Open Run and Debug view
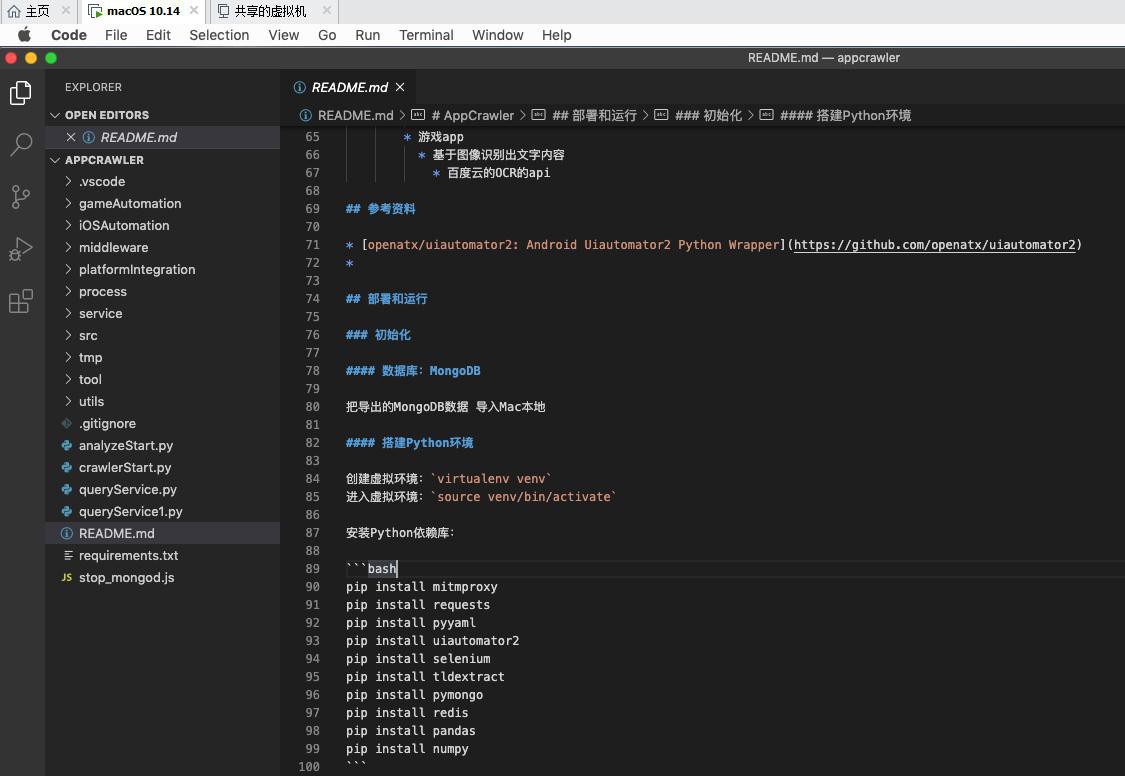This screenshot has width=1125, height=776. 21,249
